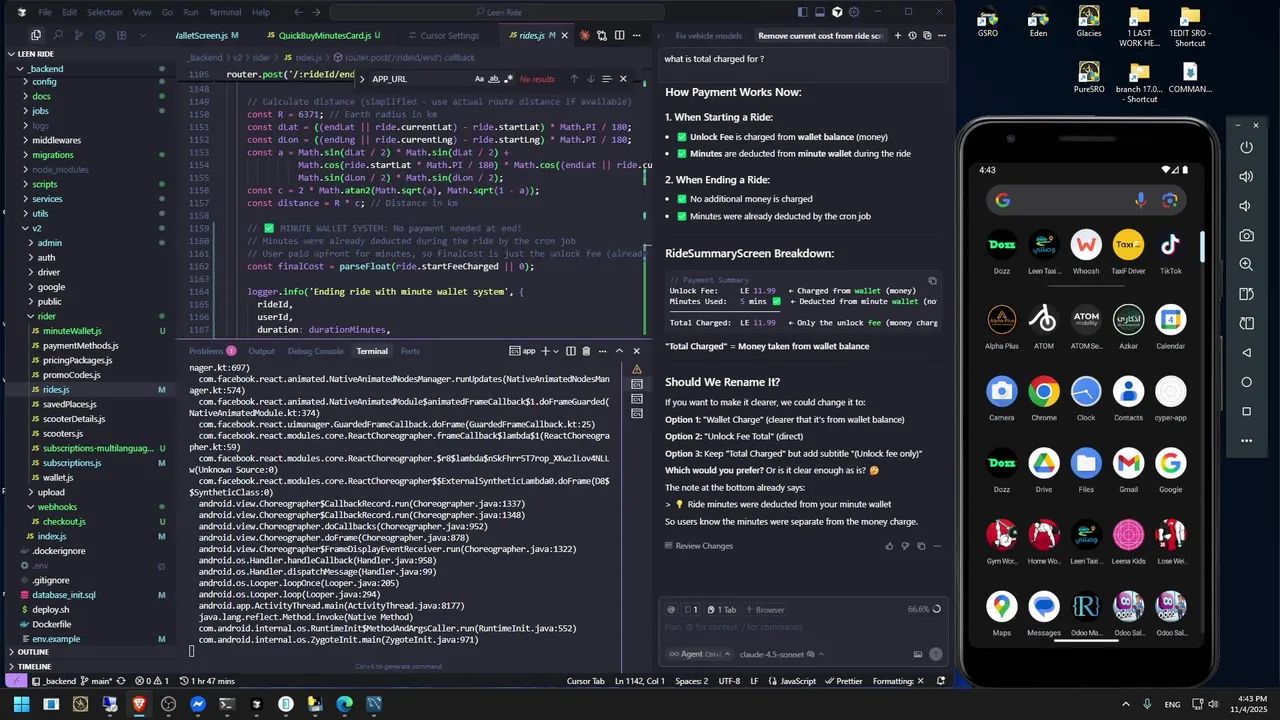The image size is (1280, 720).
Task: Open the Selection menu
Action: [104, 12]
